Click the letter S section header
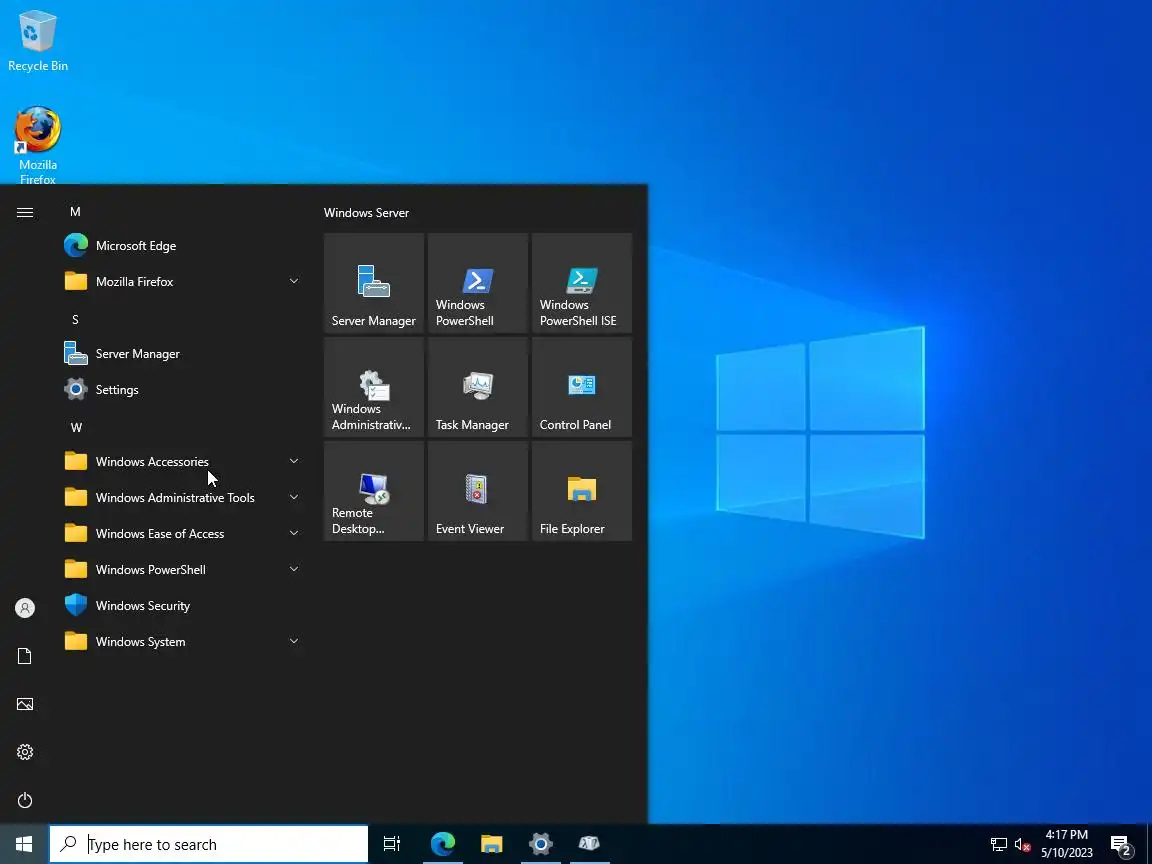Screen dimensions: 1152x864 click(x=75, y=320)
